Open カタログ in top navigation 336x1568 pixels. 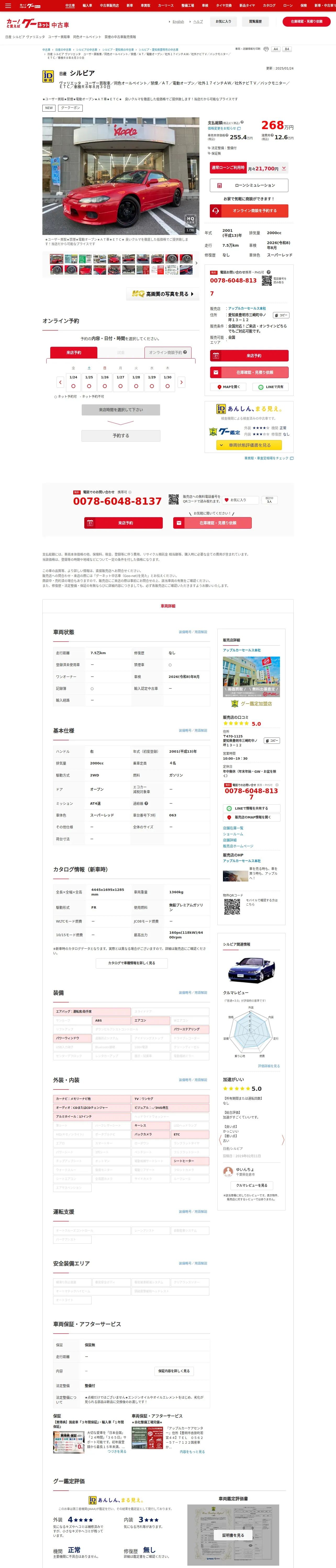pyautogui.click(x=269, y=5)
